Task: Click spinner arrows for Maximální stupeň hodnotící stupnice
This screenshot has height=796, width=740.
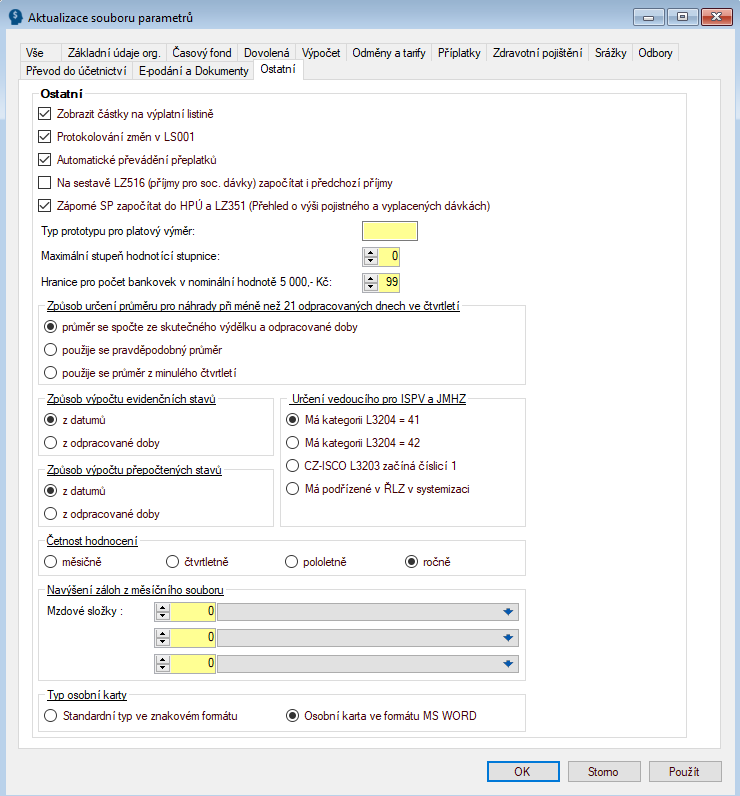Action: coord(369,257)
